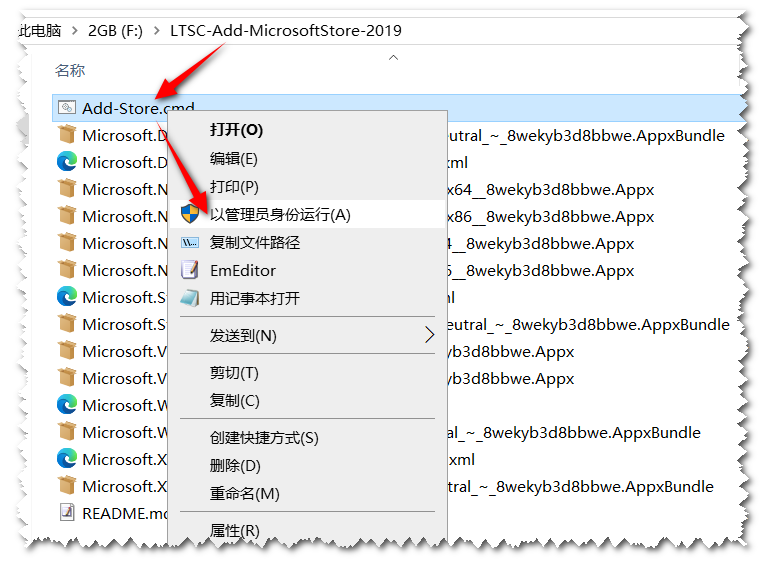Click the 复制文件路径 command-prompt icon
766x565 pixels.
(x=190, y=242)
